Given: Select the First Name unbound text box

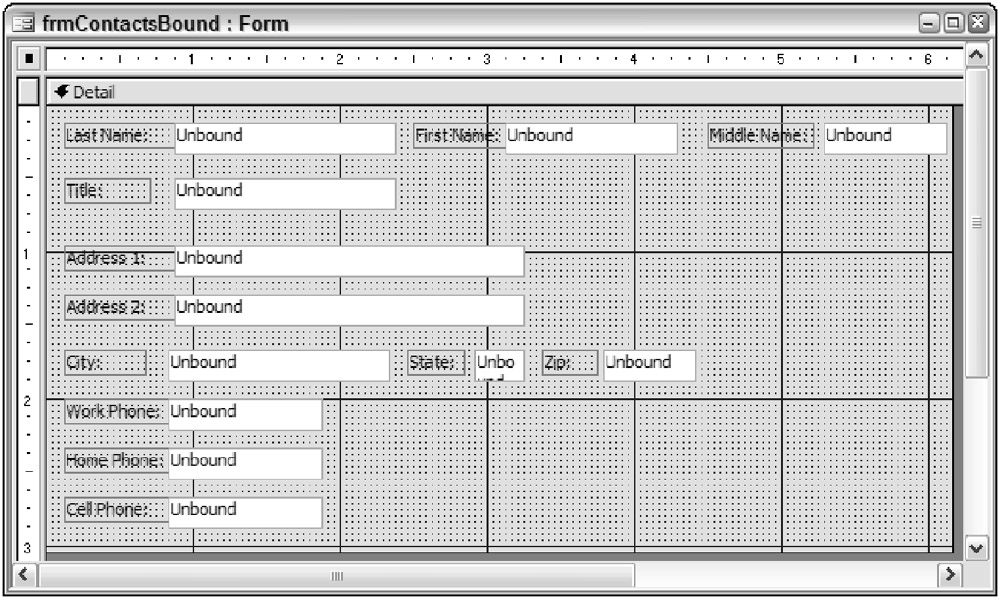Looking at the screenshot, I should (x=590, y=138).
